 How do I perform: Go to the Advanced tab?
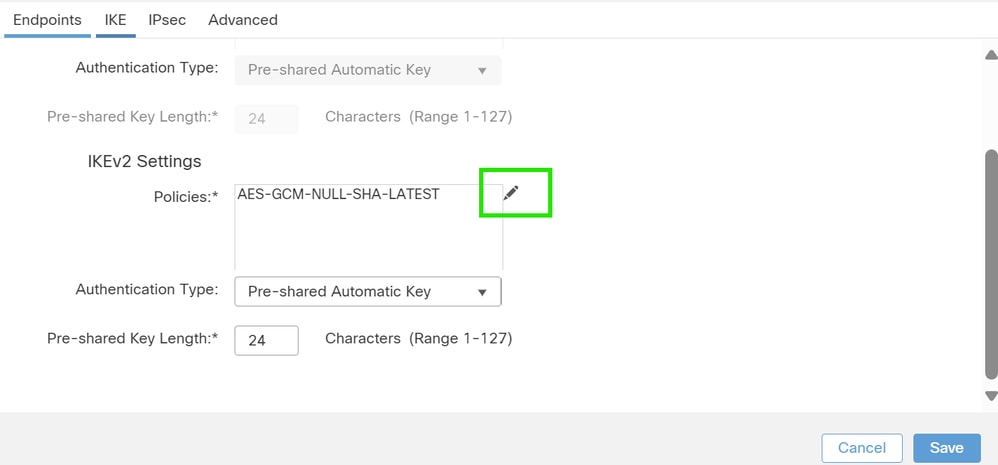click(242, 20)
